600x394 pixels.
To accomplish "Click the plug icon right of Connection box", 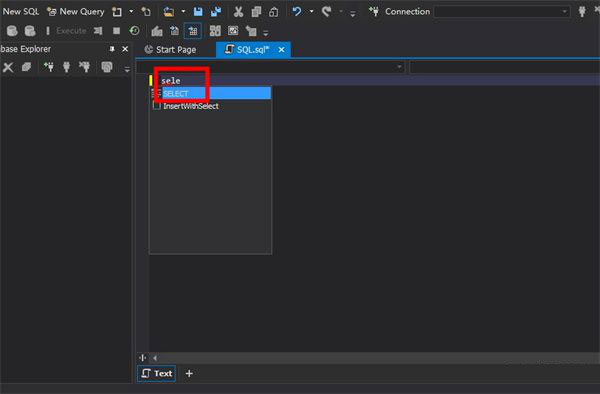I will coord(582,12).
